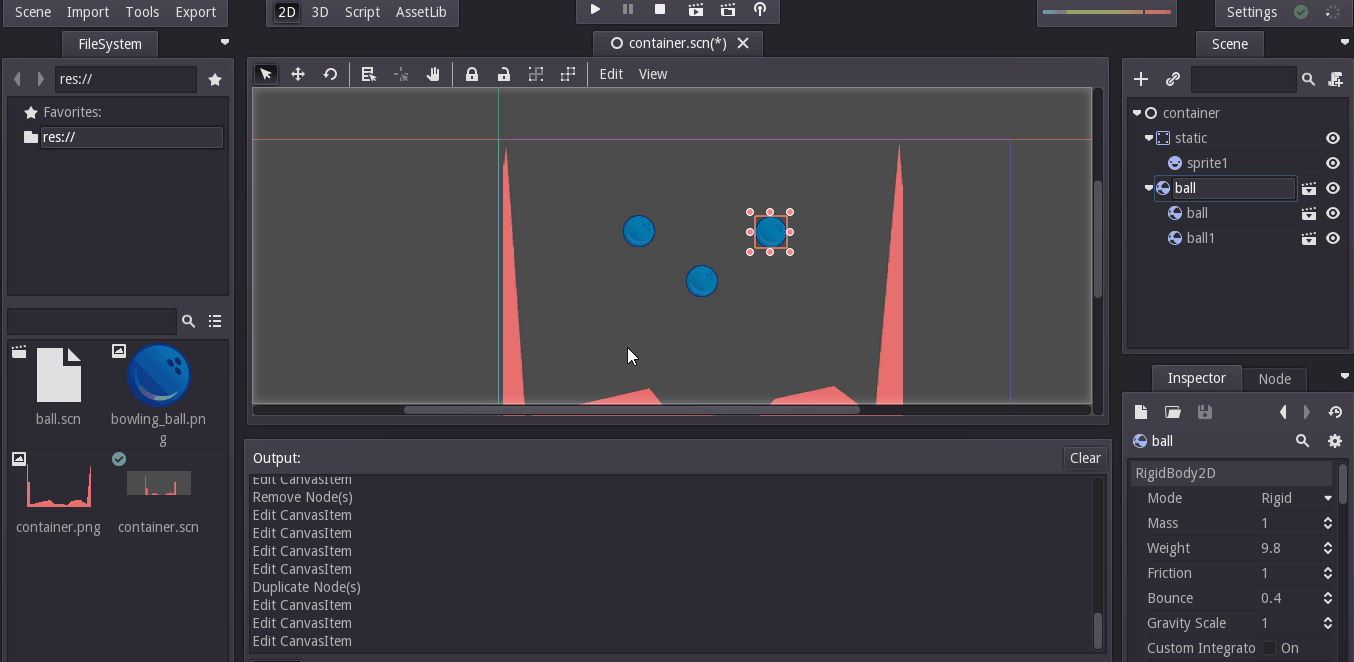
Task: Adjust the Mass value stepper
Action: click(1328, 523)
